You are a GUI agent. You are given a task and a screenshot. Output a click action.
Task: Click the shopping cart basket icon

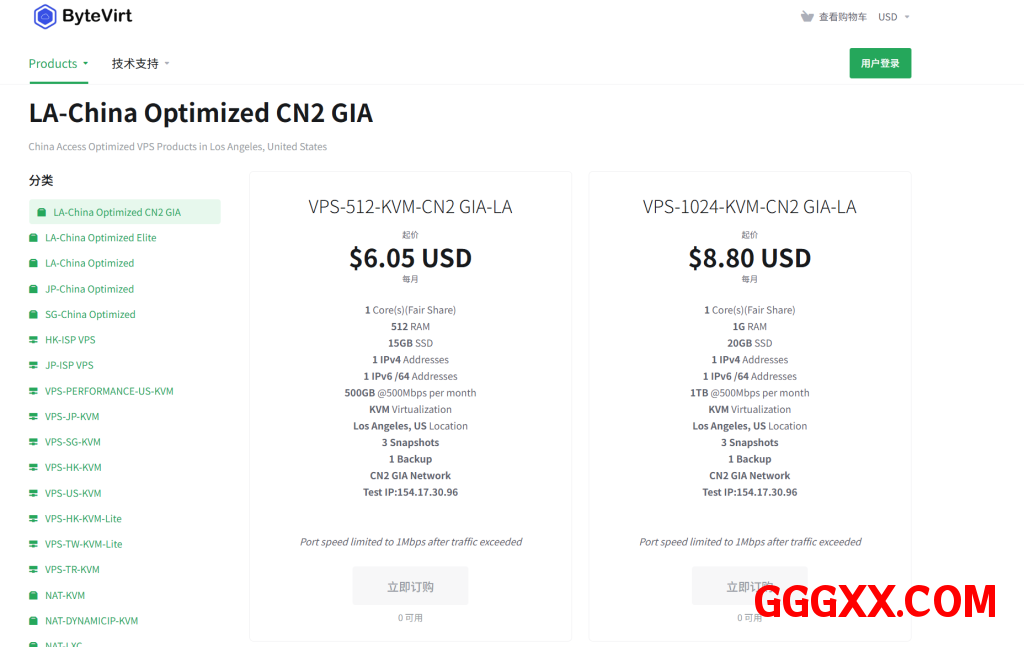tap(807, 17)
